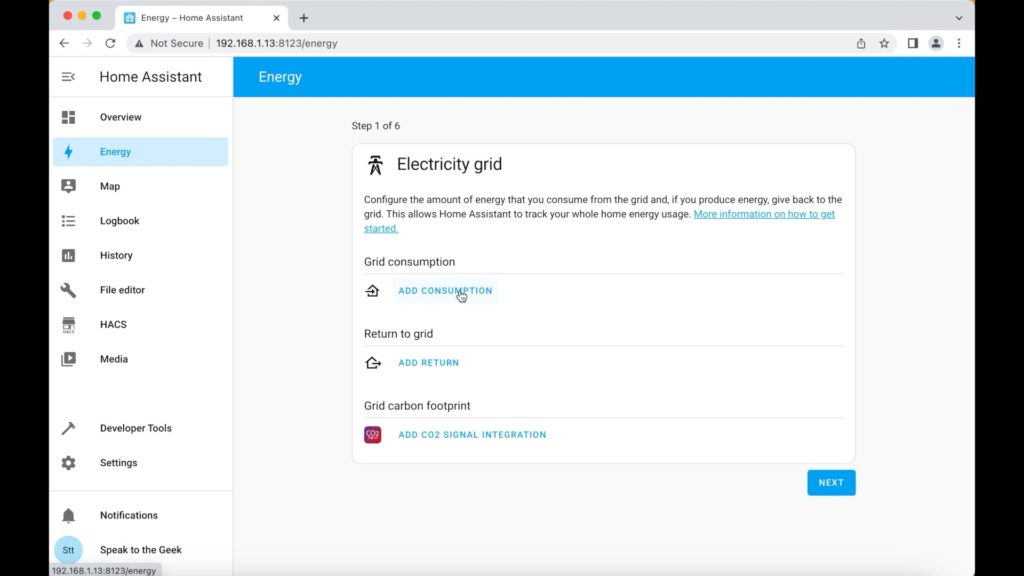The image size is (1024, 576).
Task: Open the Settings menu item
Action: tap(140, 463)
